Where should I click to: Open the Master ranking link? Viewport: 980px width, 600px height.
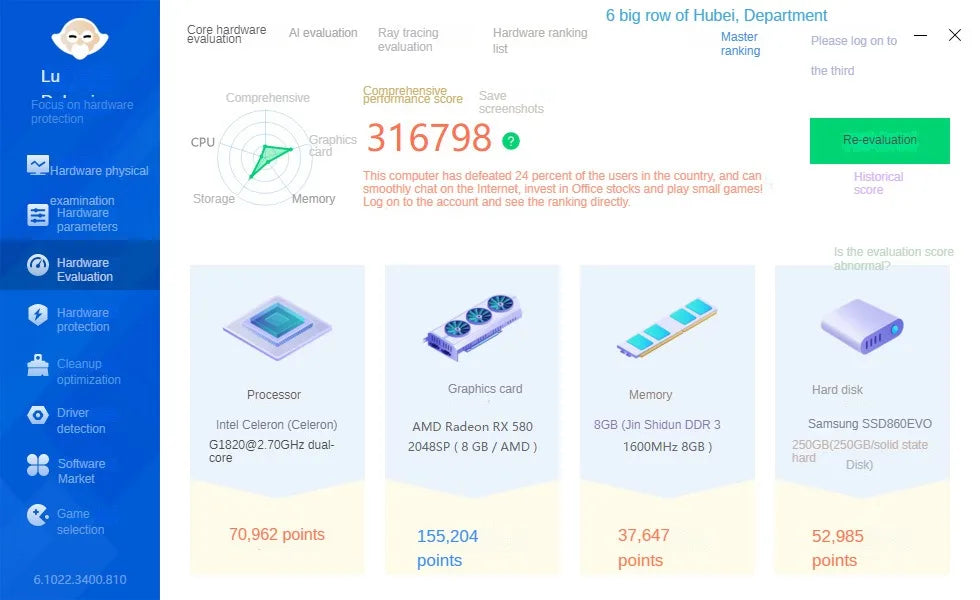tap(741, 44)
